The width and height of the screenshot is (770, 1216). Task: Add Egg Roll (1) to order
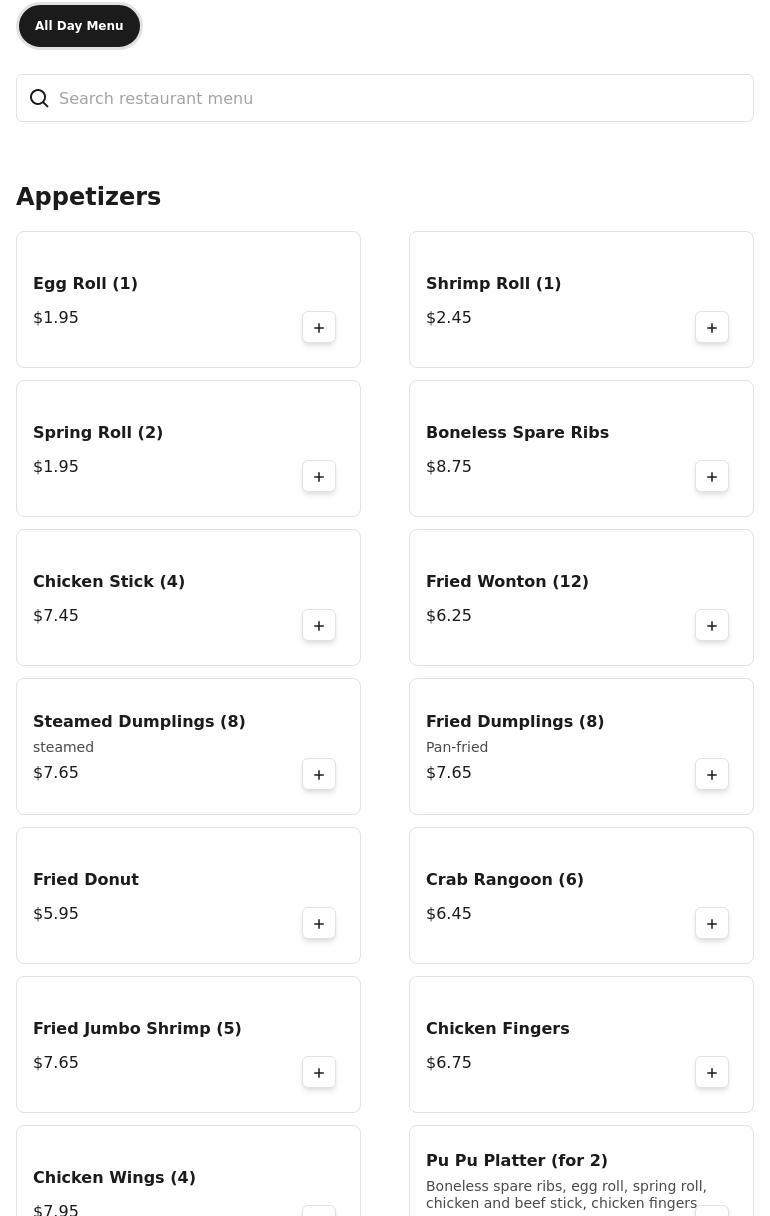[319, 328]
